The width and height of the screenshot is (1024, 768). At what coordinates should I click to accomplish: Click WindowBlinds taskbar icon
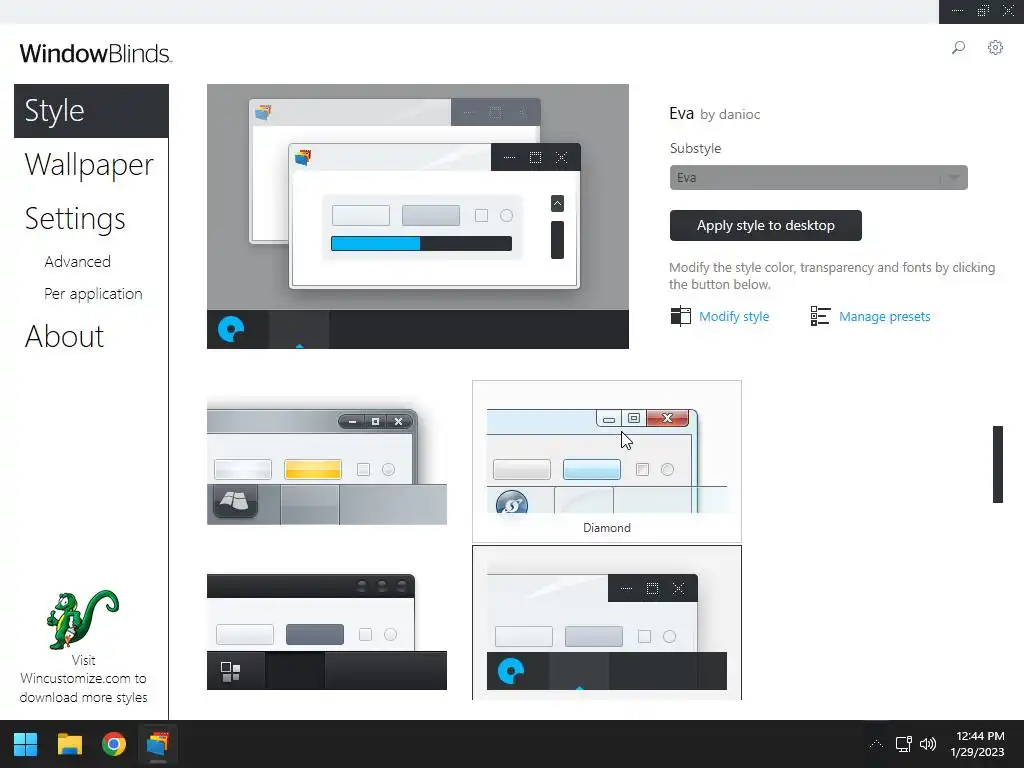coord(157,744)
